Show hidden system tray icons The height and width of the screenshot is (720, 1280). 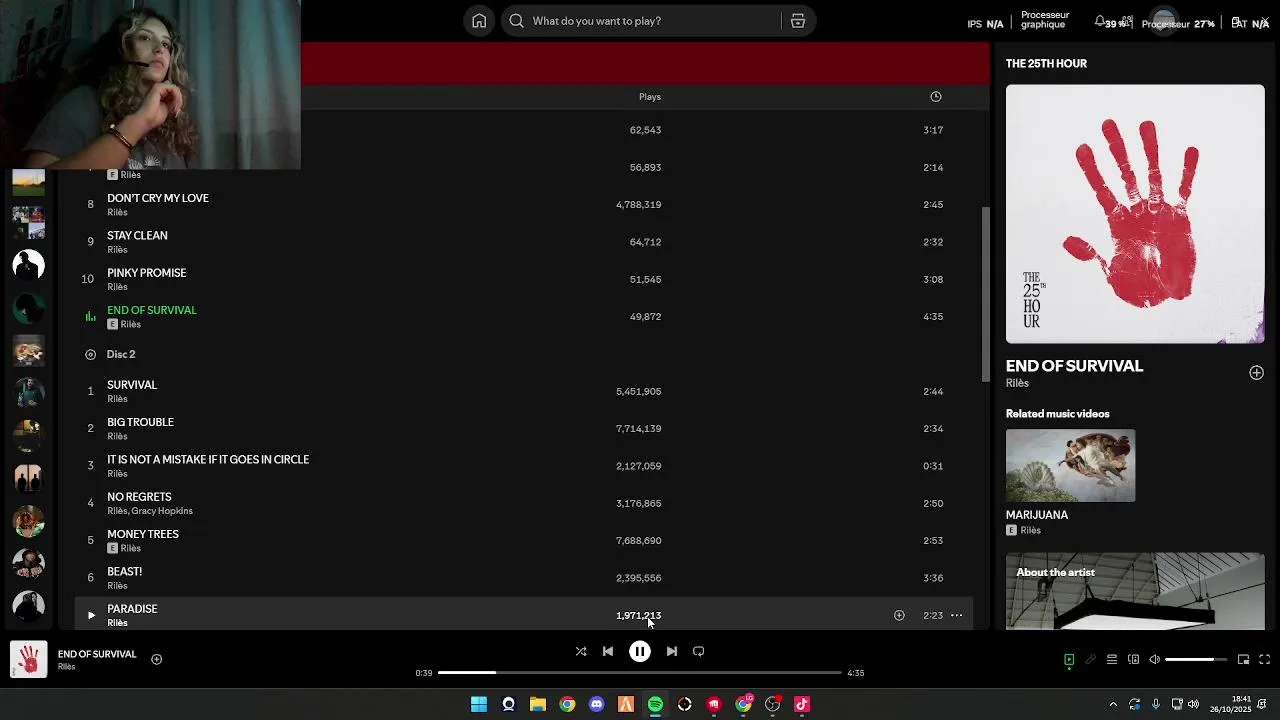click(1113, 704)
